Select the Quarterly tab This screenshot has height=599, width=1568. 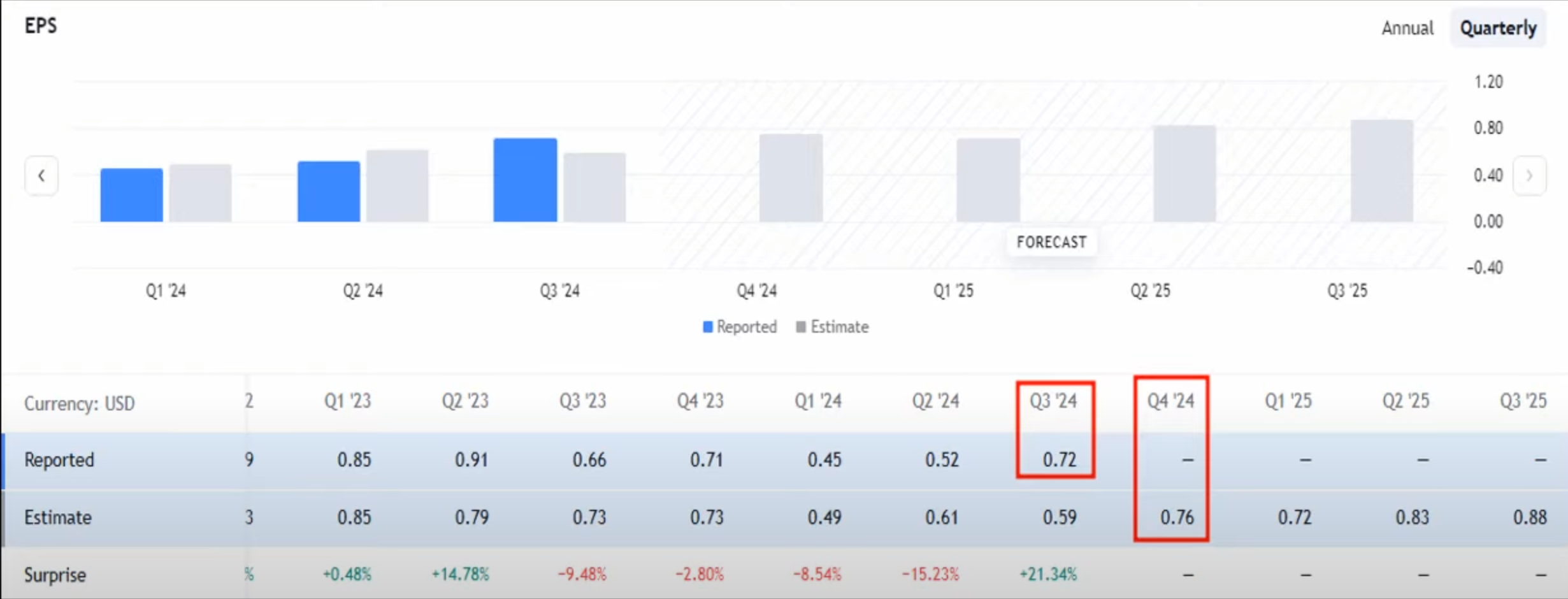pos(1498,28)
